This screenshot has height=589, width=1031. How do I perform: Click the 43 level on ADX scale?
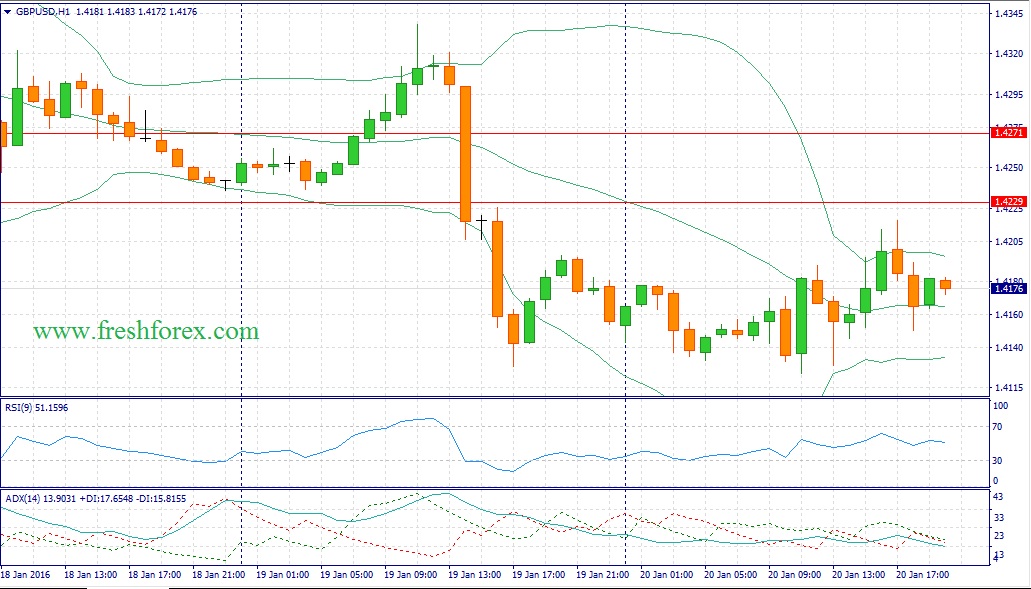[x=999, y=497]
